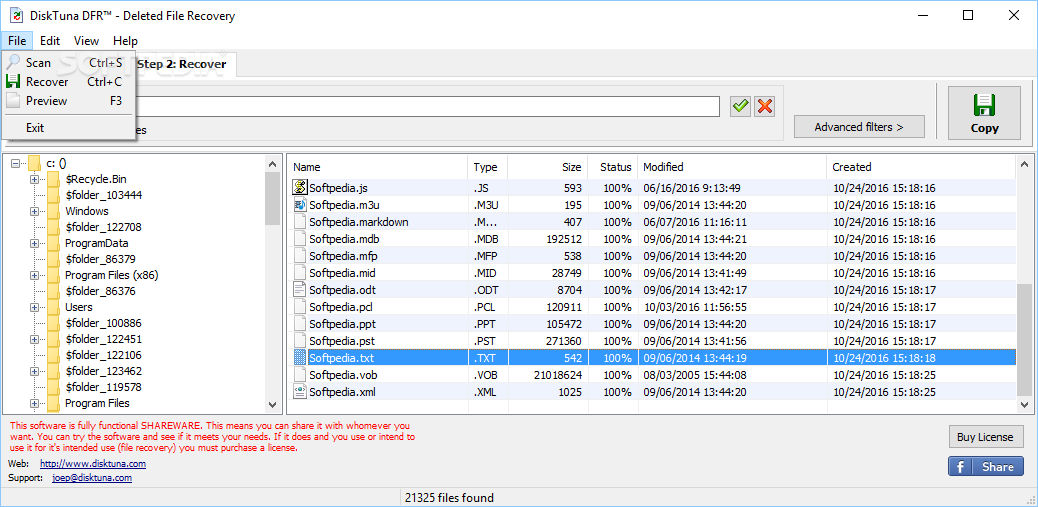Click the ProgramData folder icon
This screenshot has height=507, width=1038.
[54, 244]
